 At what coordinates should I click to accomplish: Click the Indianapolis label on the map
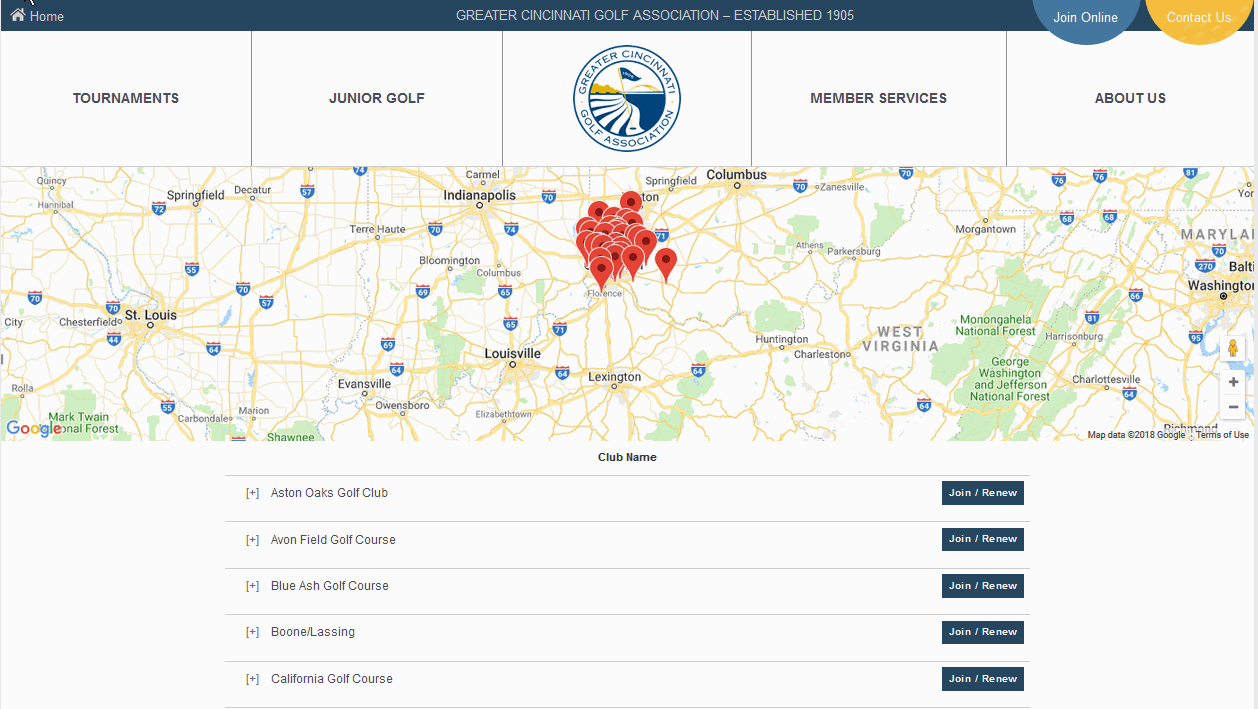(x=480, y=195)
